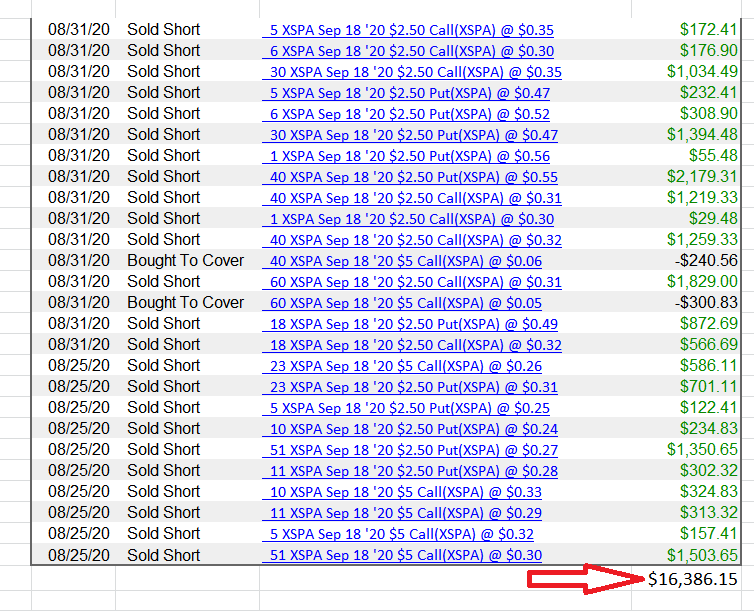Select Sold Short in the $172.41 row

coord(163,29)
